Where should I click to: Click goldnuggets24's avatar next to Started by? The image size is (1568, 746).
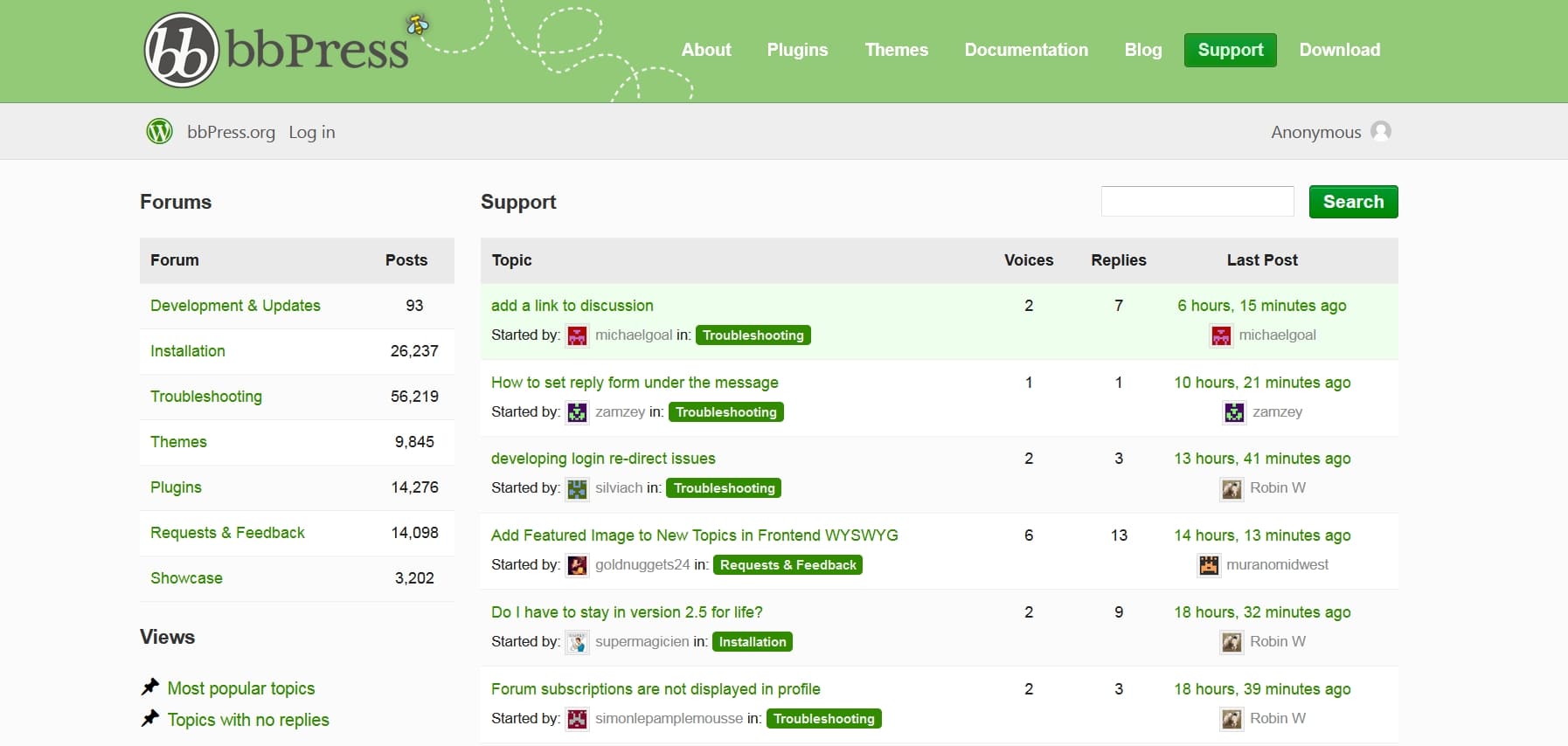(577, 565)
